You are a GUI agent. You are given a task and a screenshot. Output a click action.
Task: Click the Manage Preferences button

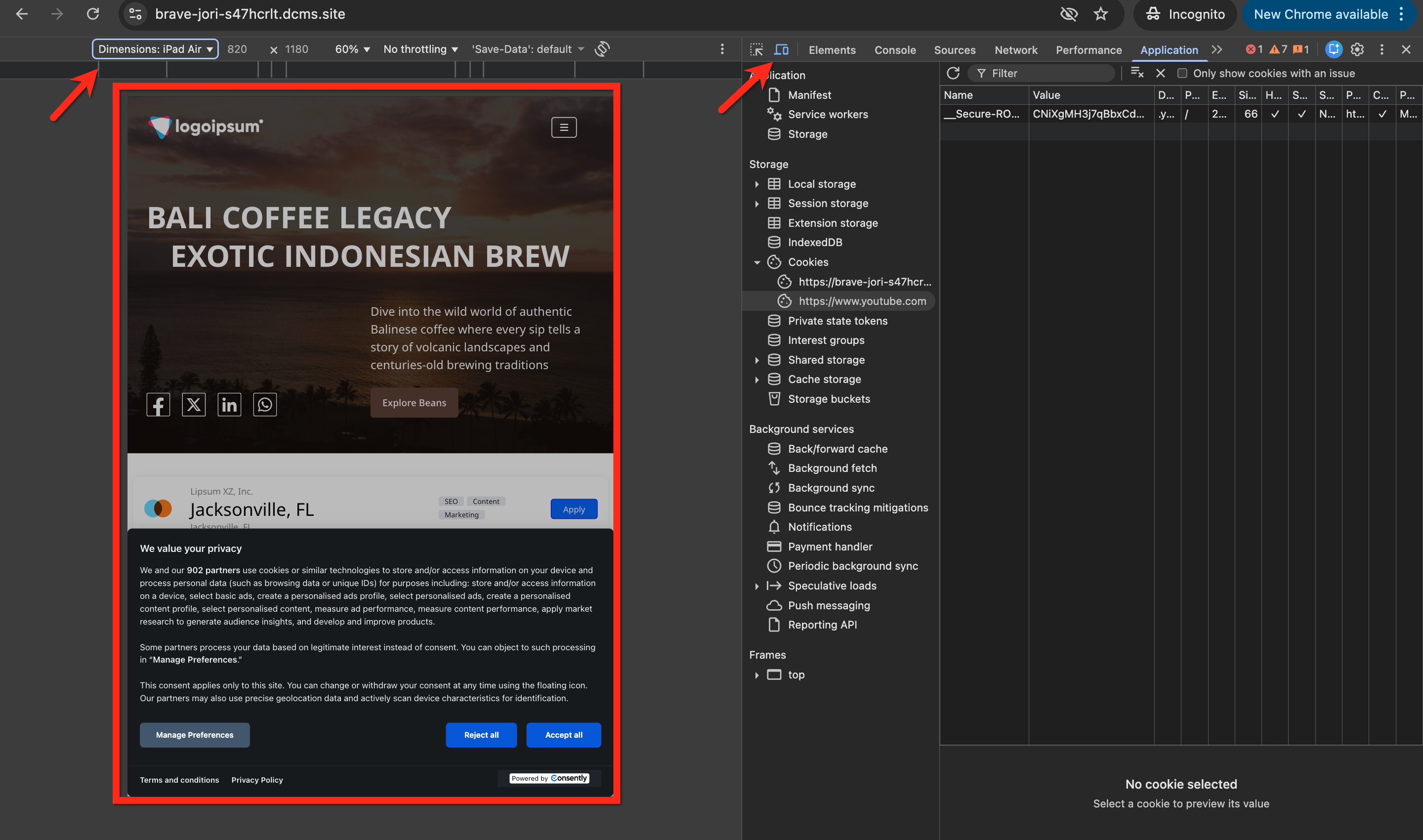pos(194,735)
